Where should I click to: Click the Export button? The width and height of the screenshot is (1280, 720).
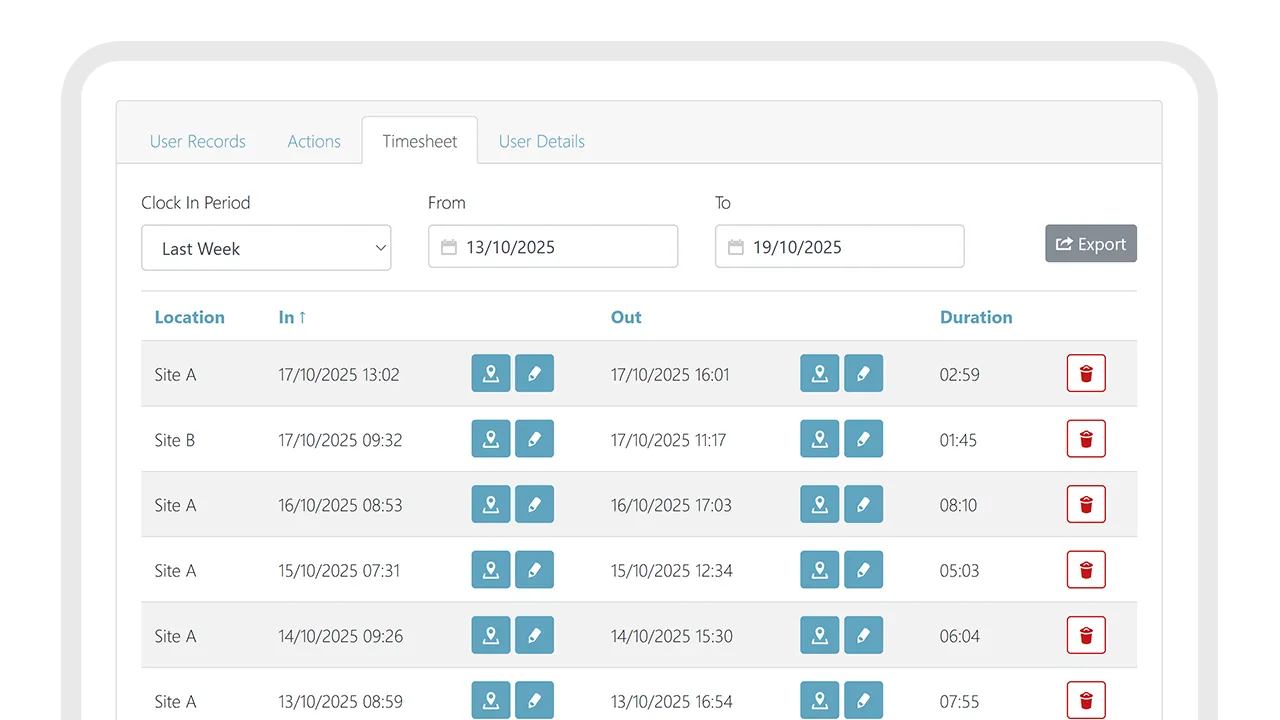tap(1090, 243)
